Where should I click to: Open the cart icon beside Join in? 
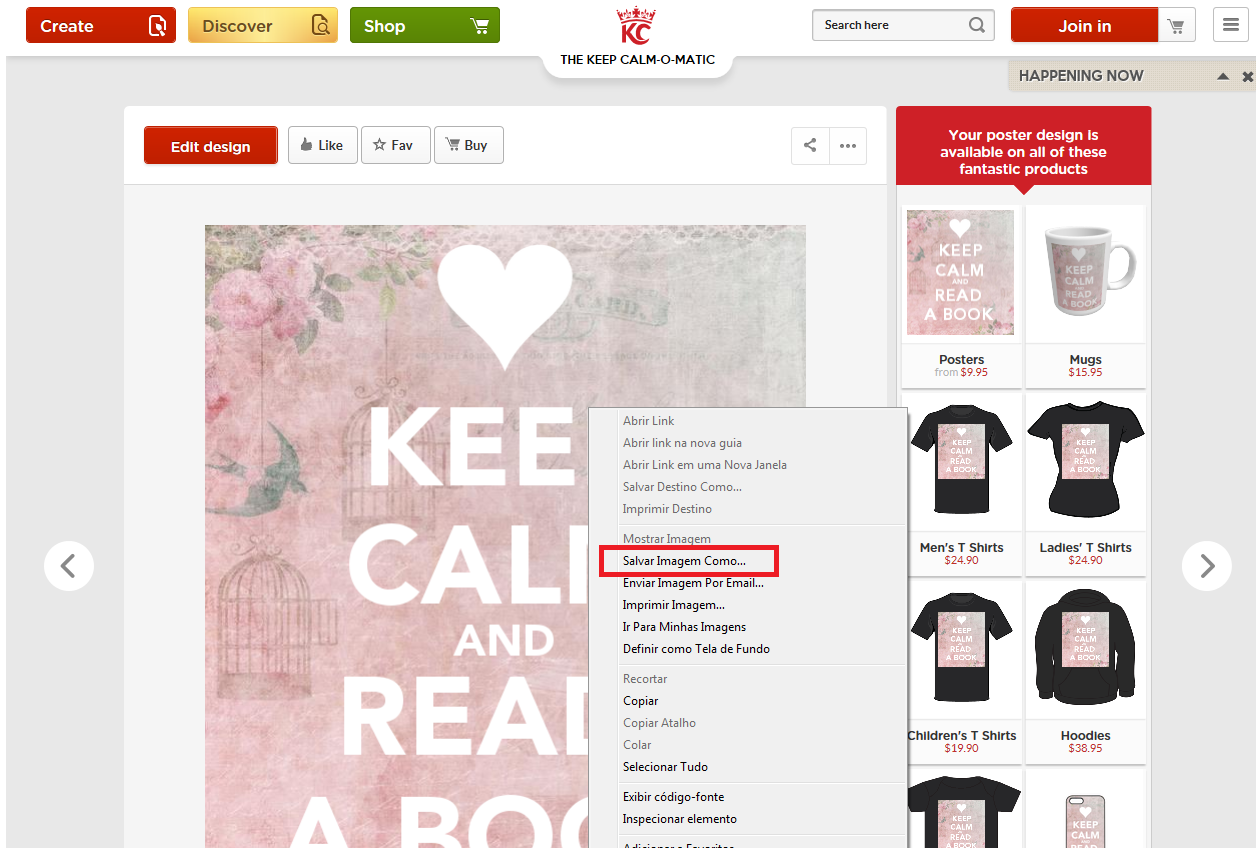pos(1177,25)
